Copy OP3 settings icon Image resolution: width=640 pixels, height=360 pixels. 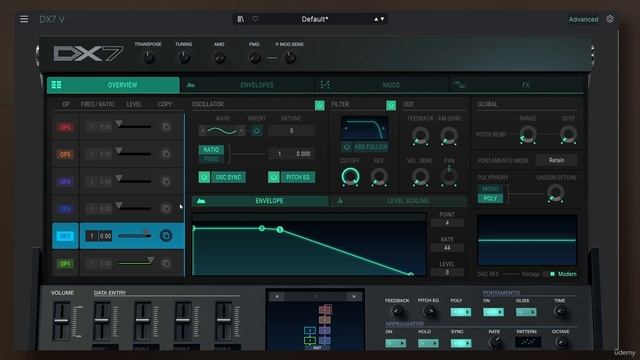pos(166,209)
